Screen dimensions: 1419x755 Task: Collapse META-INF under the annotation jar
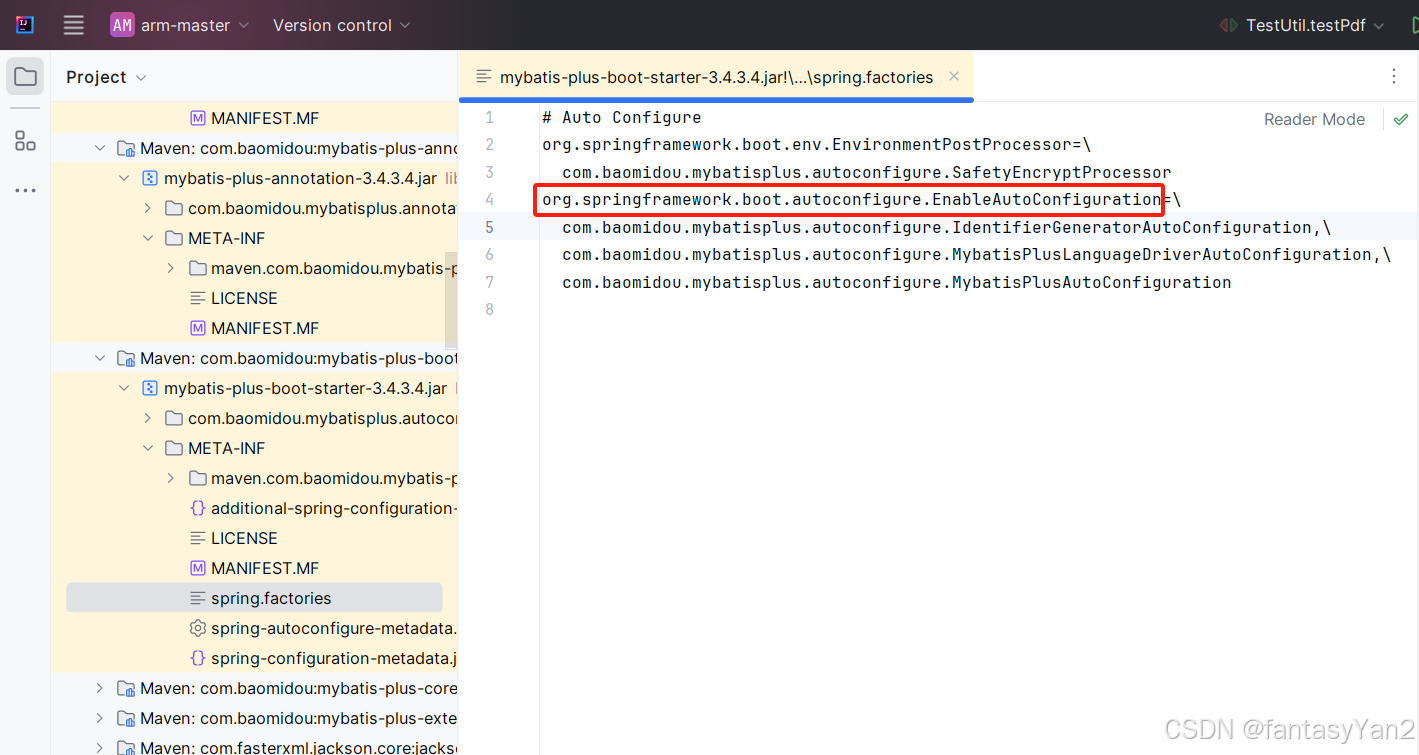(148, 238)
